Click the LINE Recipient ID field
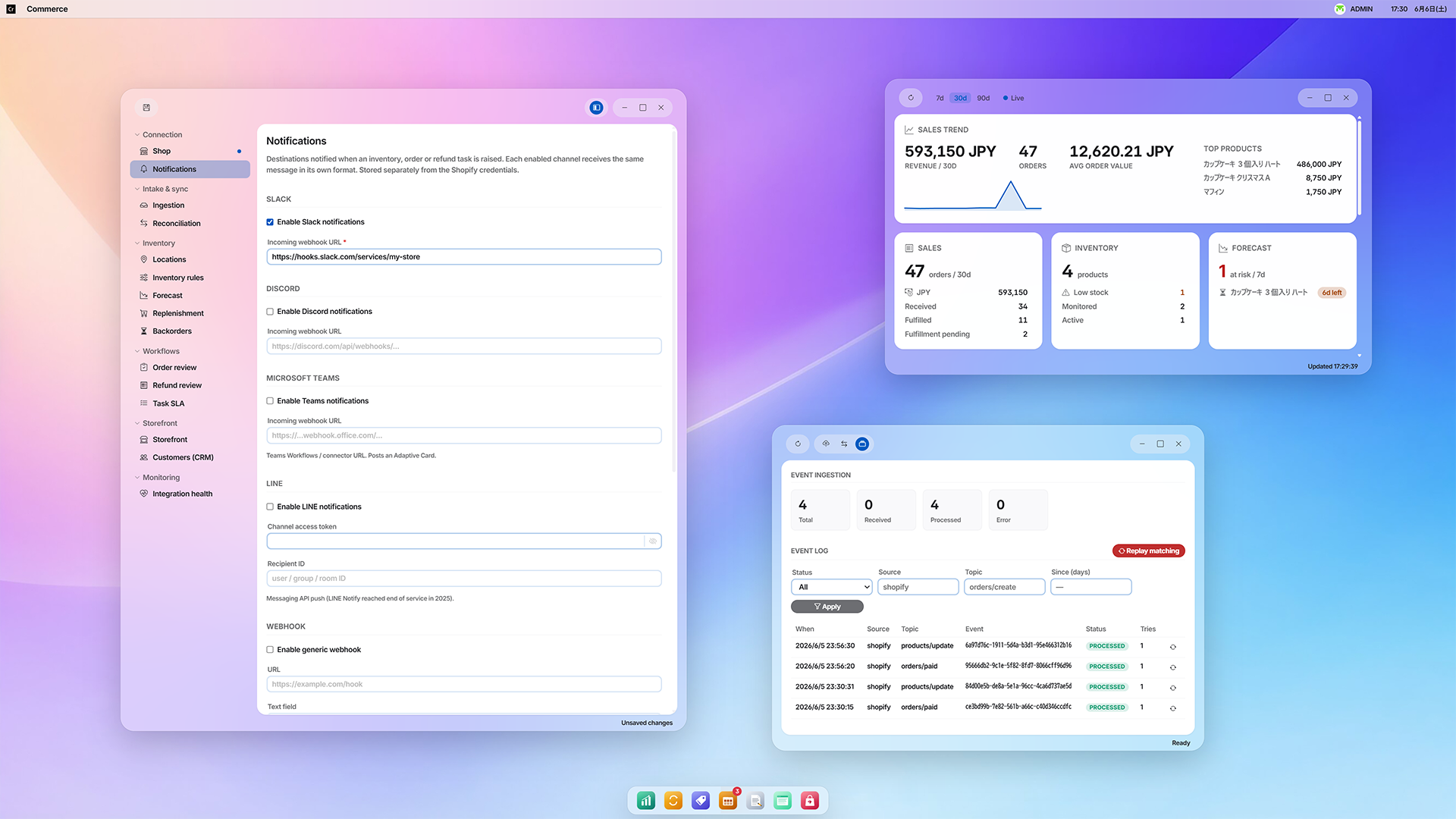The height and width of the screenshot is (819, 1456). tap(464, 579)
